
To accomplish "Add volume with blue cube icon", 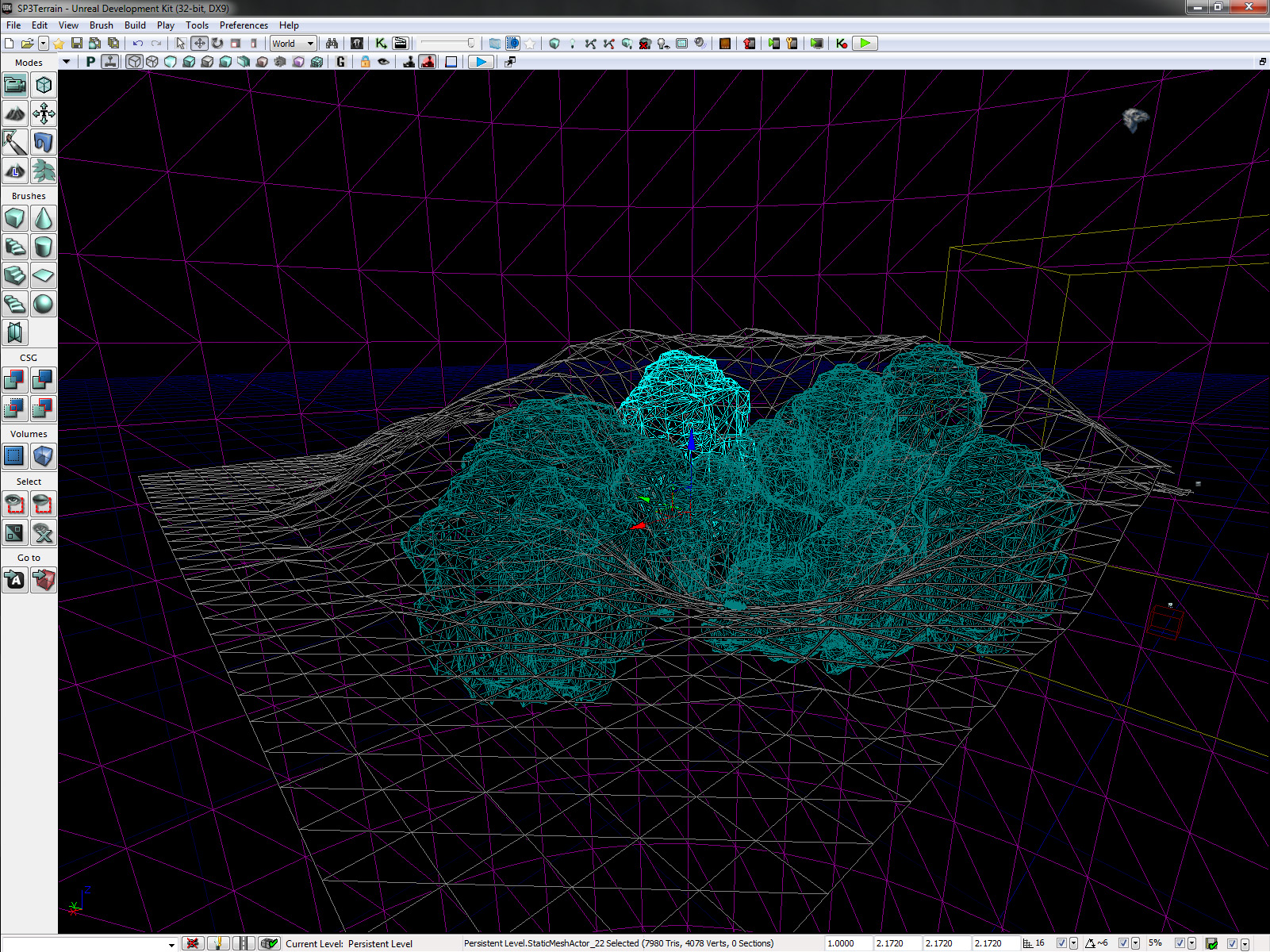I will [44, 456].
